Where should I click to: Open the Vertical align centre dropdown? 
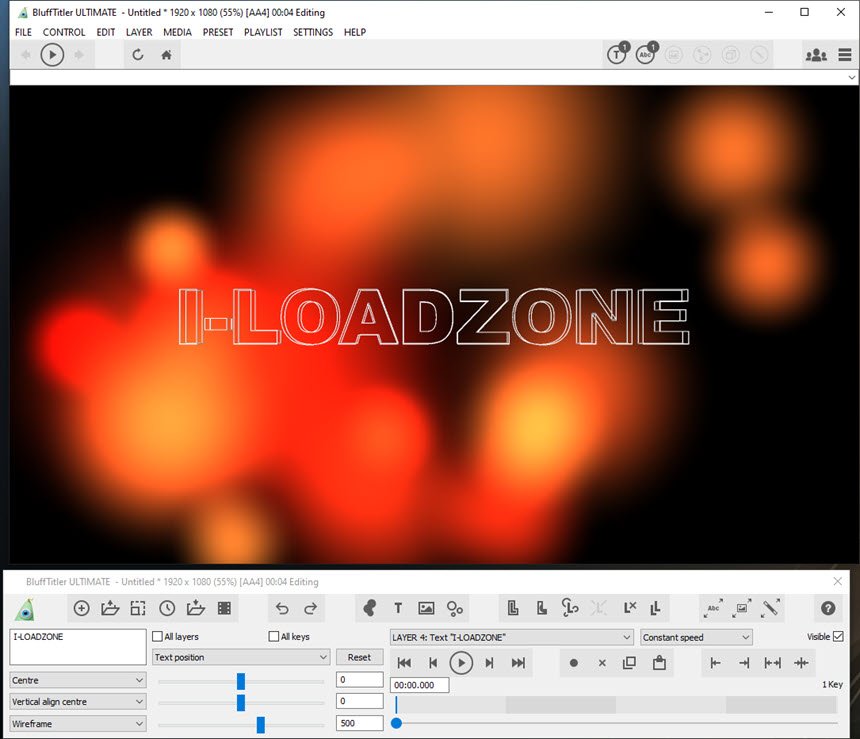pos(78,702)
